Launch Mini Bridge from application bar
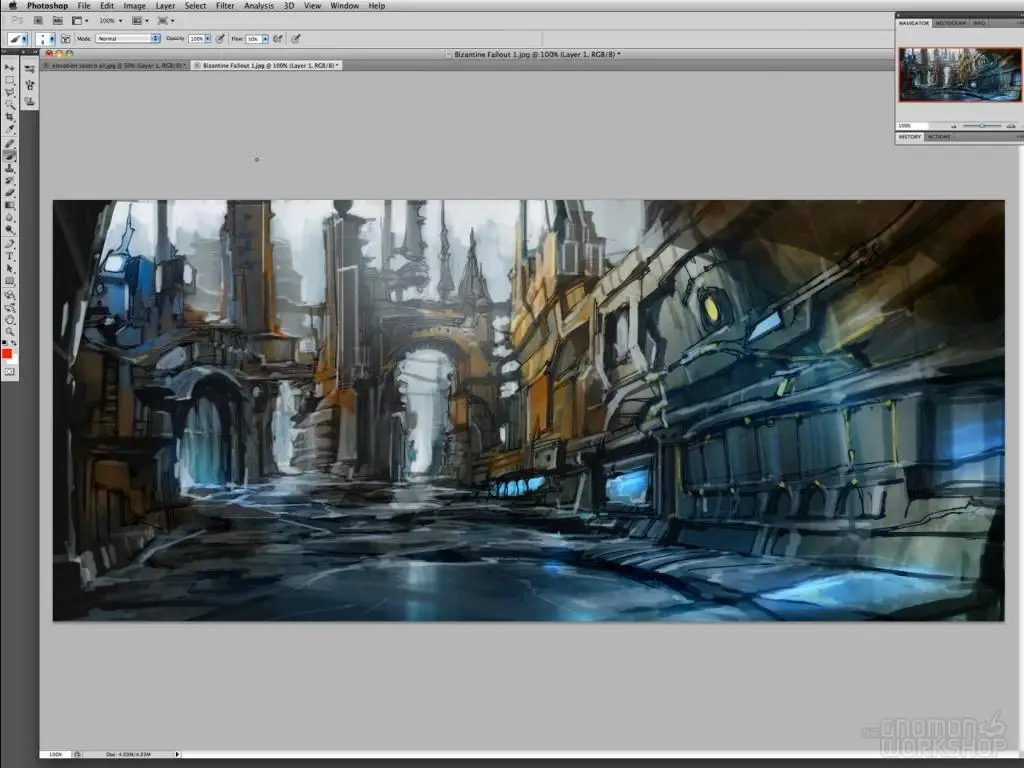The image size is (1024, 768). pyautogui.click(x=57, y=21)
